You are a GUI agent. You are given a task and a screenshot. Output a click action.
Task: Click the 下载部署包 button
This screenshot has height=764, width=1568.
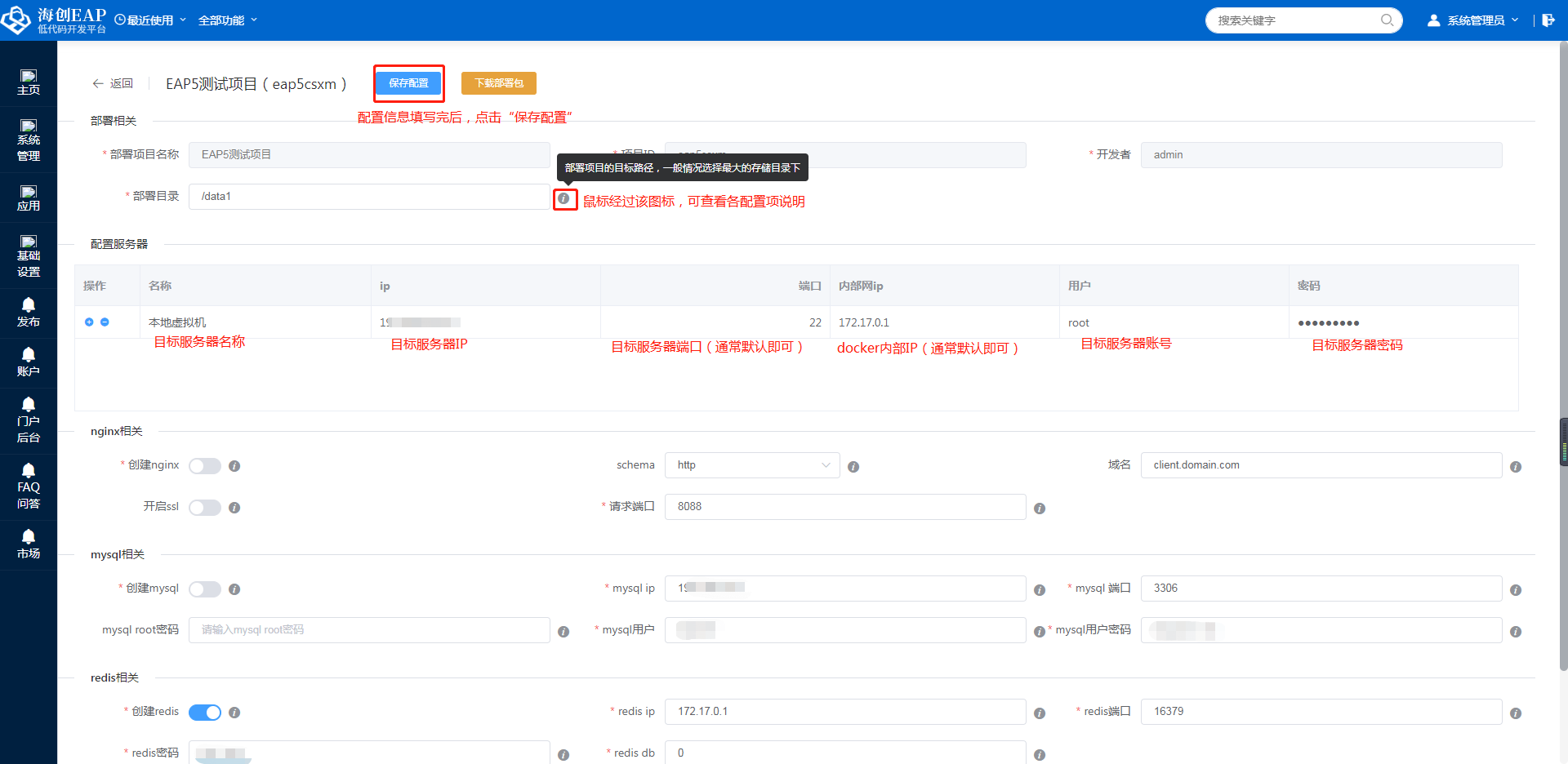(498, 83)
